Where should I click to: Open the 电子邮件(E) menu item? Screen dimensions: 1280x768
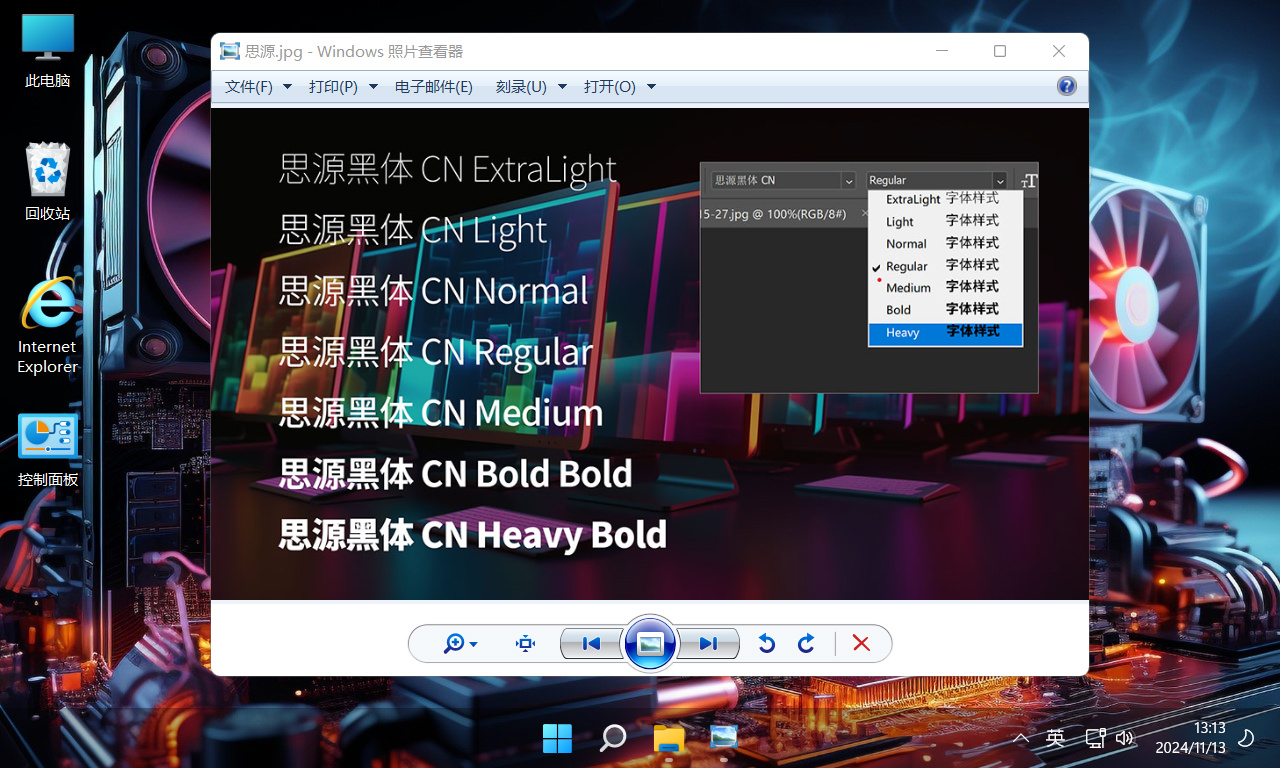click(x=433, y=87)
